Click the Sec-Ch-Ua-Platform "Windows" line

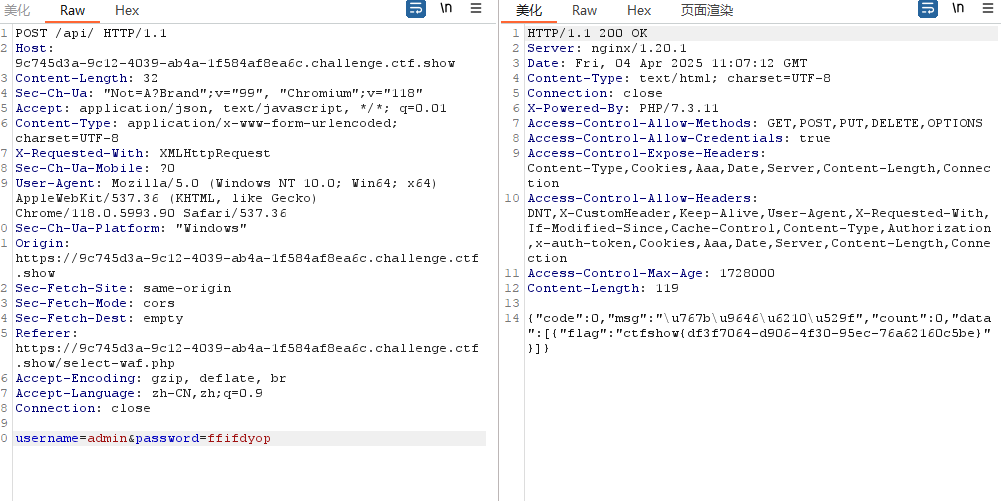pyautogui.click(x=132, y=228)
